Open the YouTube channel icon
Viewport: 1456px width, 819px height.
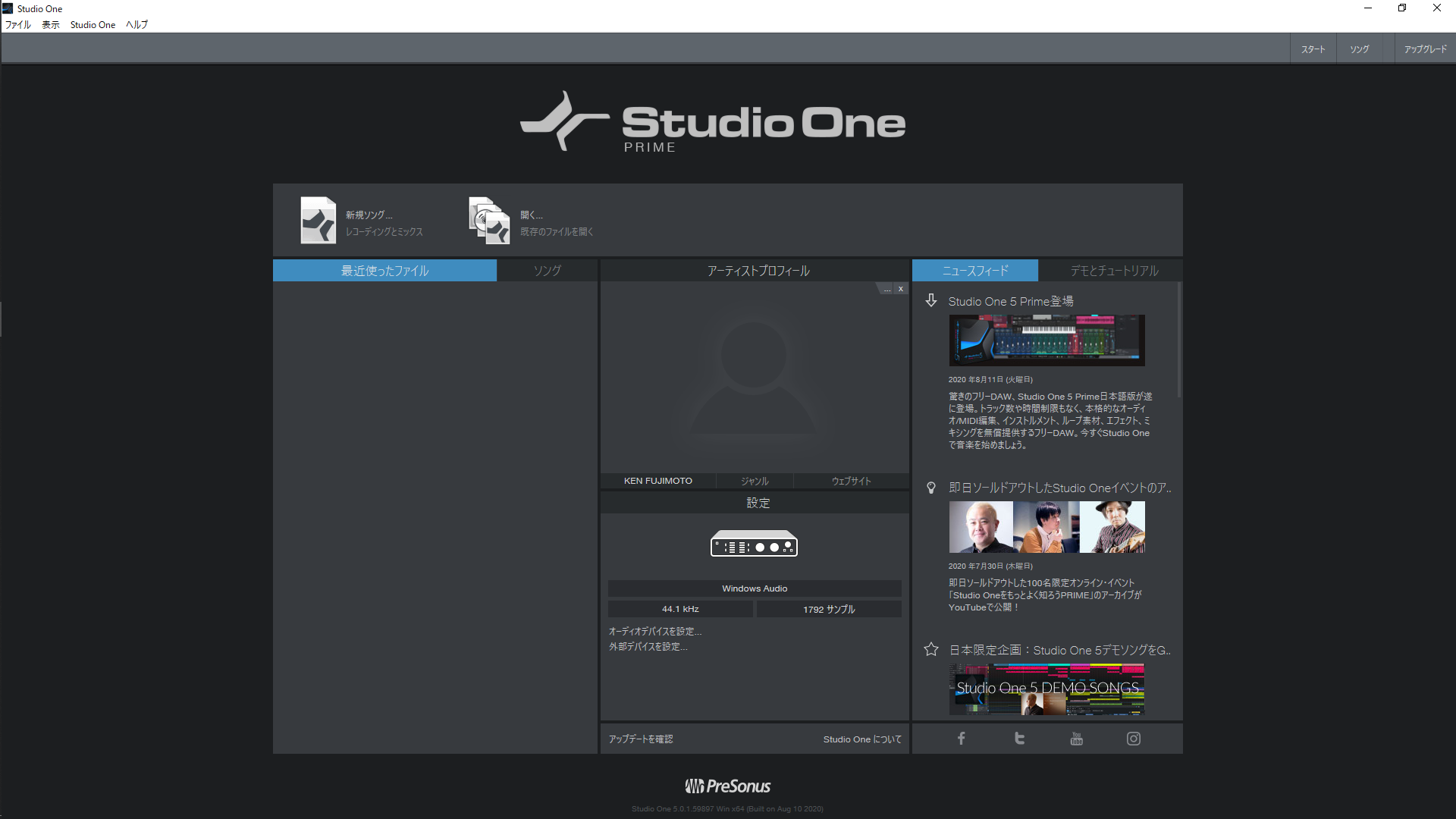tap(1076, 739)
